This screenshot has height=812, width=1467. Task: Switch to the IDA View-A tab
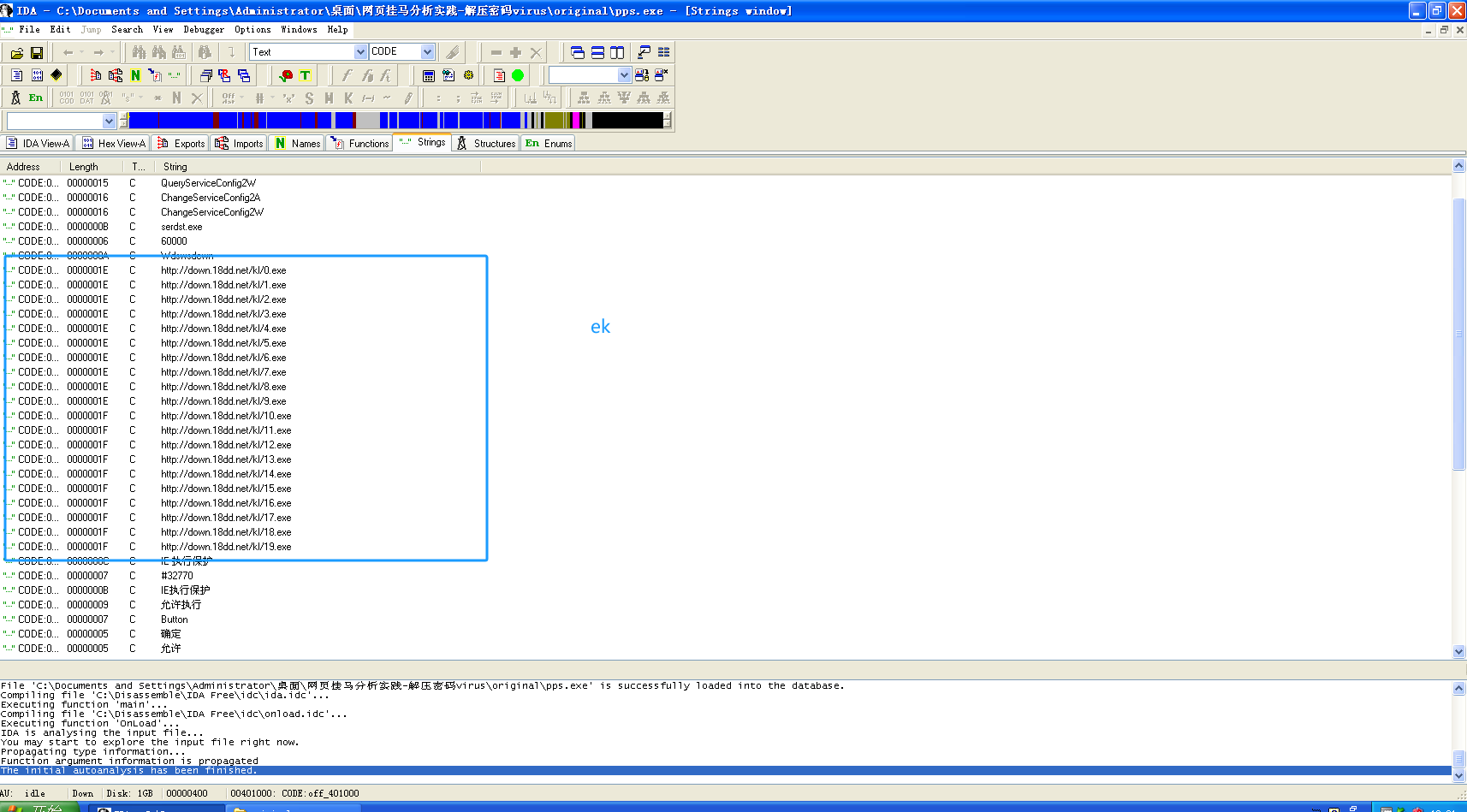(x=38, y=143)
